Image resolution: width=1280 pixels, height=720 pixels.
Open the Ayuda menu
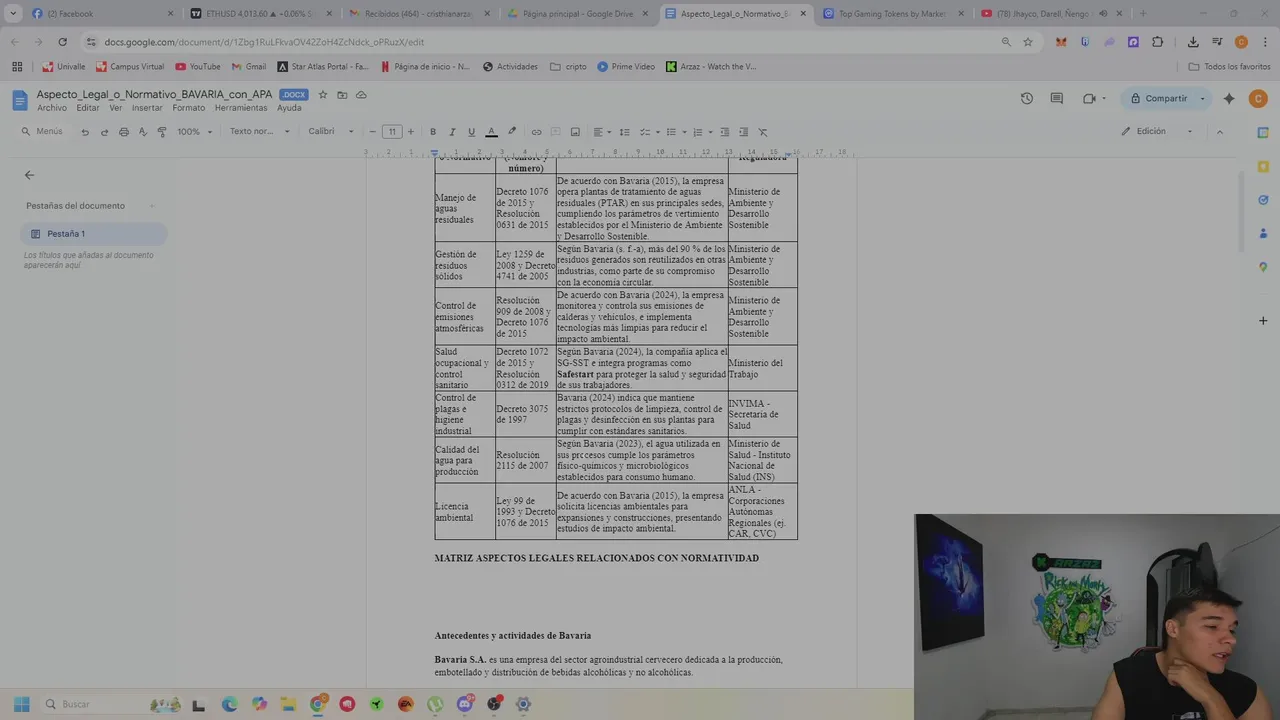[x=289, y=108]
